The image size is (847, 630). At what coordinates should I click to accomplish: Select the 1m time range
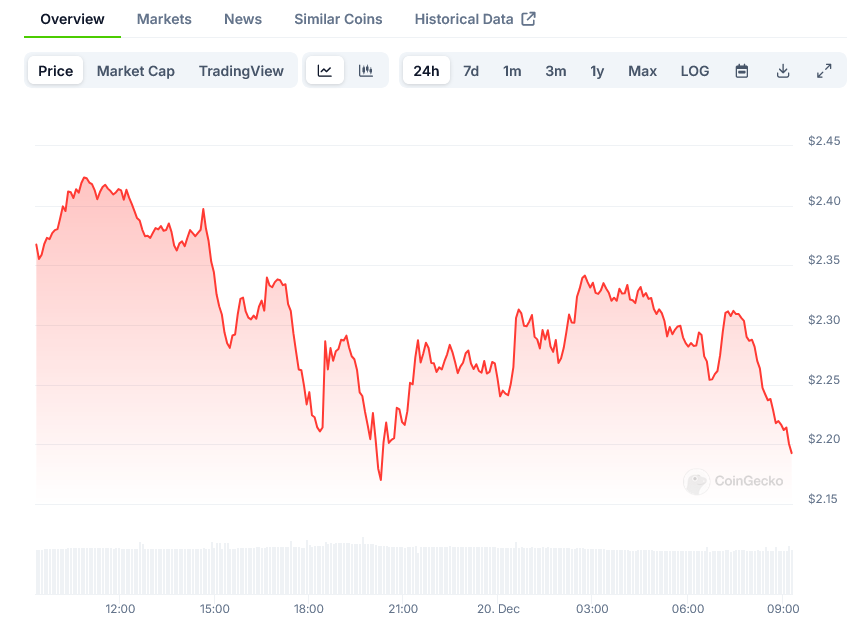pyautogui.click(x=512, y=71)
